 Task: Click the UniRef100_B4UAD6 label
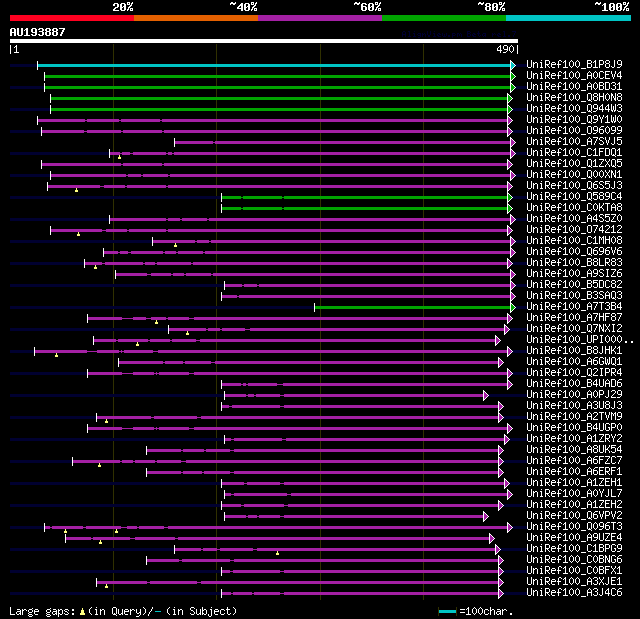[x=574, y=384]
